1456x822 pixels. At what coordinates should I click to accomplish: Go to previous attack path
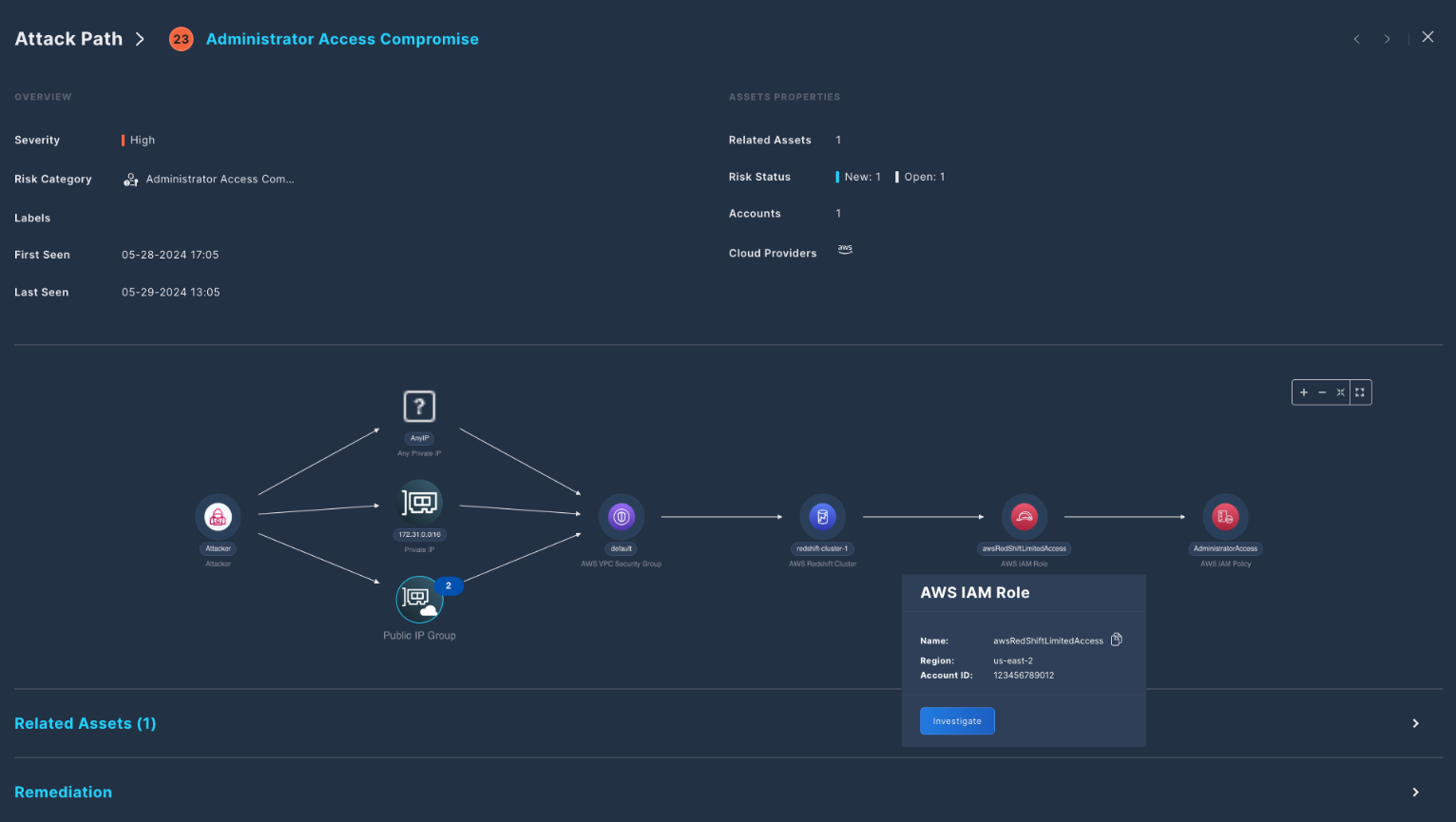[x=1356, y=39]
